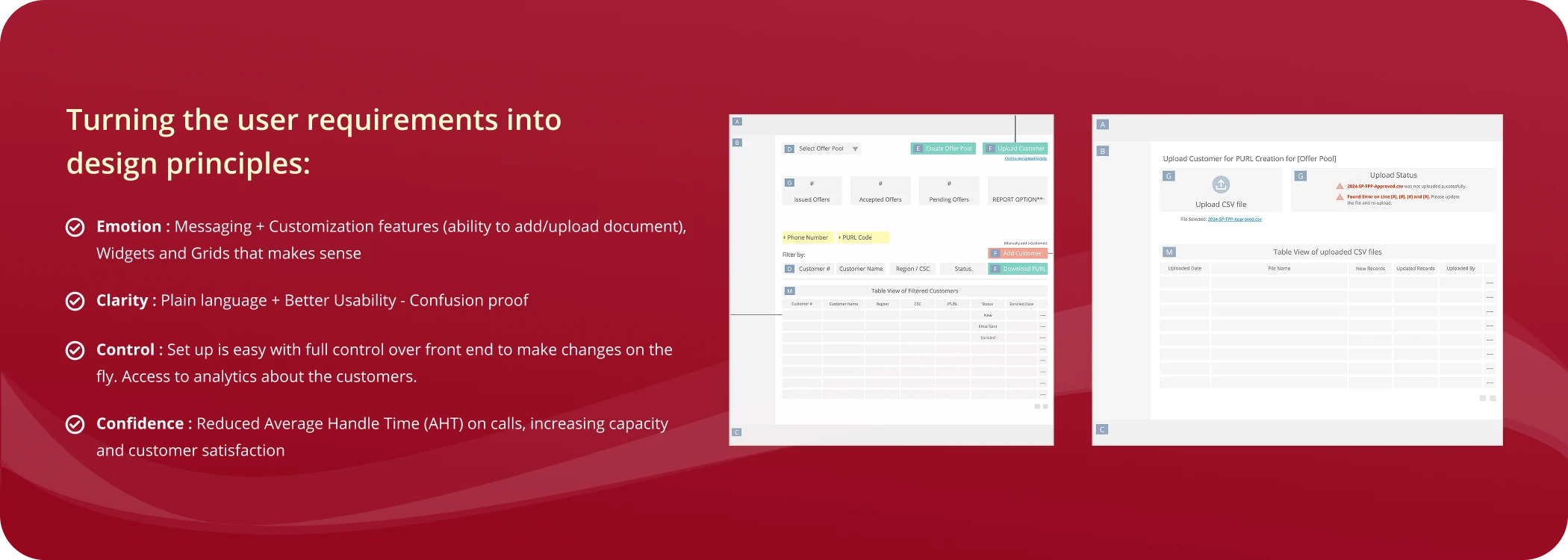
Task: Select the Accepted Offers widget
Action: [x=880, y=190]
